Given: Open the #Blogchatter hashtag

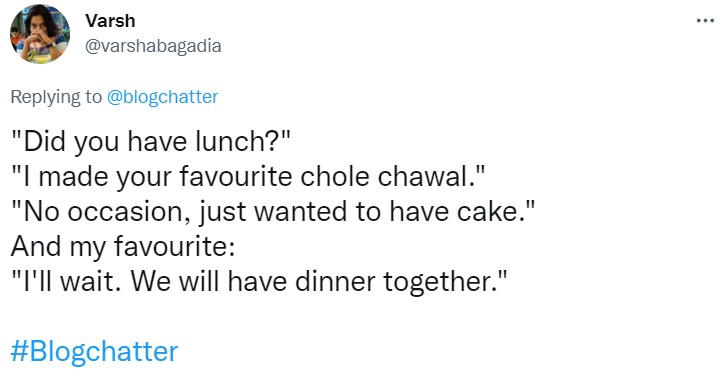Looking at the screenshot, I should coord(94,352).
